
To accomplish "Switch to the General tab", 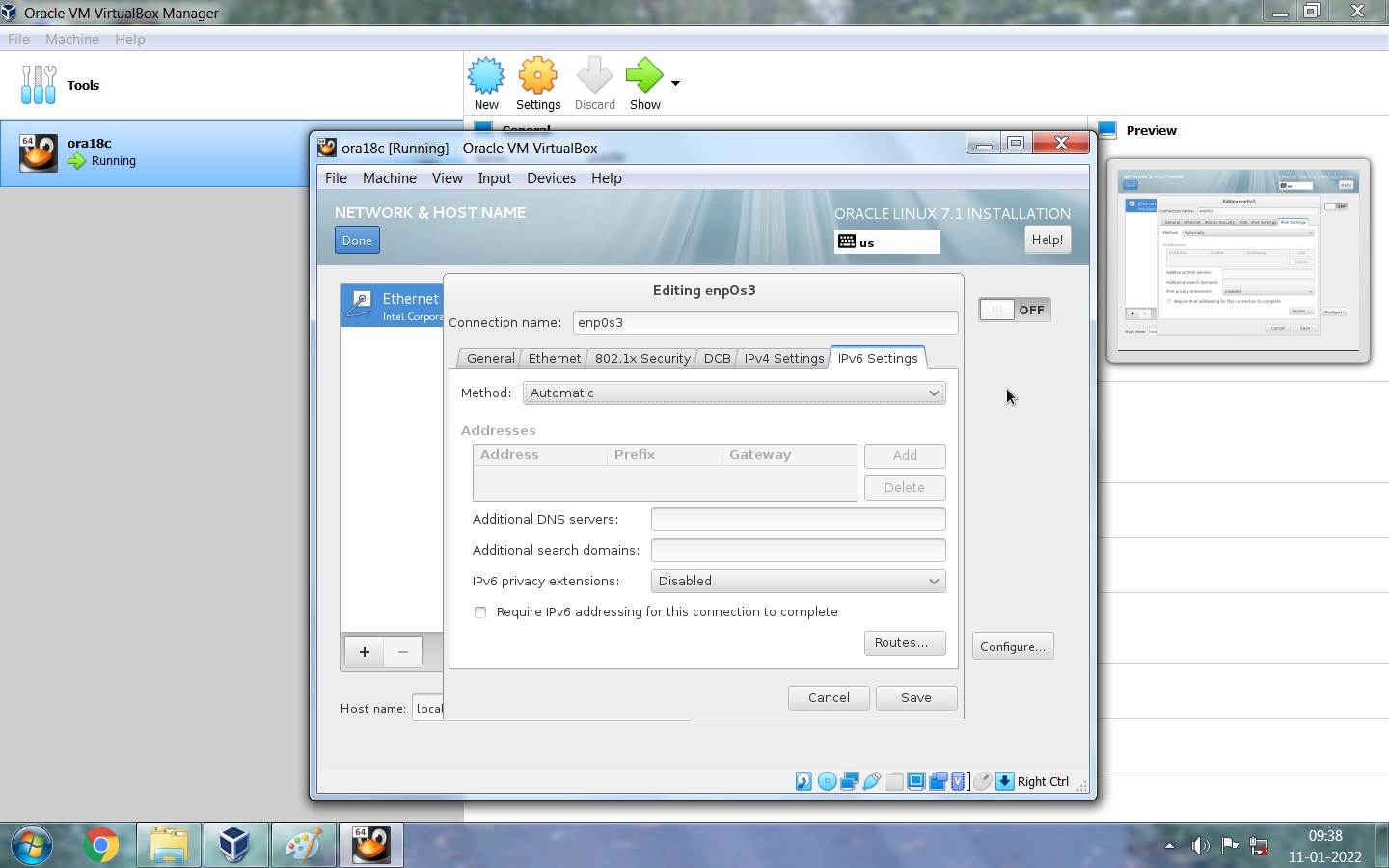I will [490, 358].
